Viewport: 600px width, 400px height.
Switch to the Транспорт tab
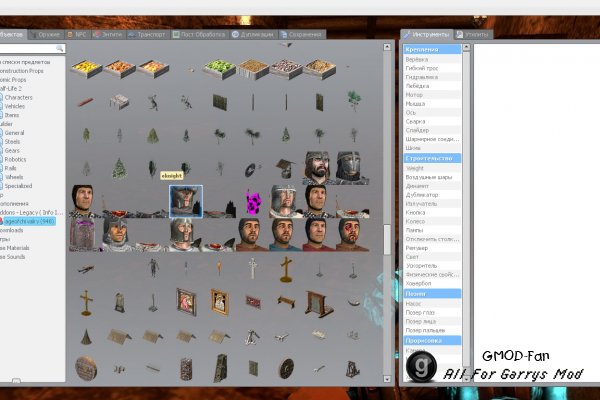click(x=146, y=34)
